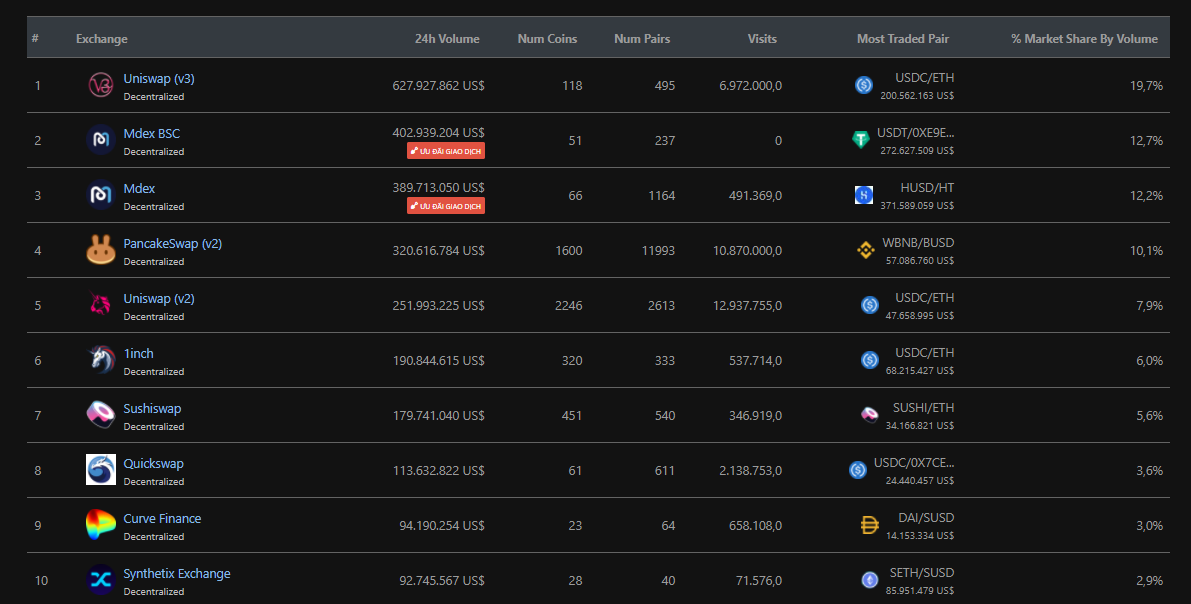Open the PancakeSwap (v2) exchange link
The width and height of the screenshot is (1191, 604).
[x=172, y=244]
